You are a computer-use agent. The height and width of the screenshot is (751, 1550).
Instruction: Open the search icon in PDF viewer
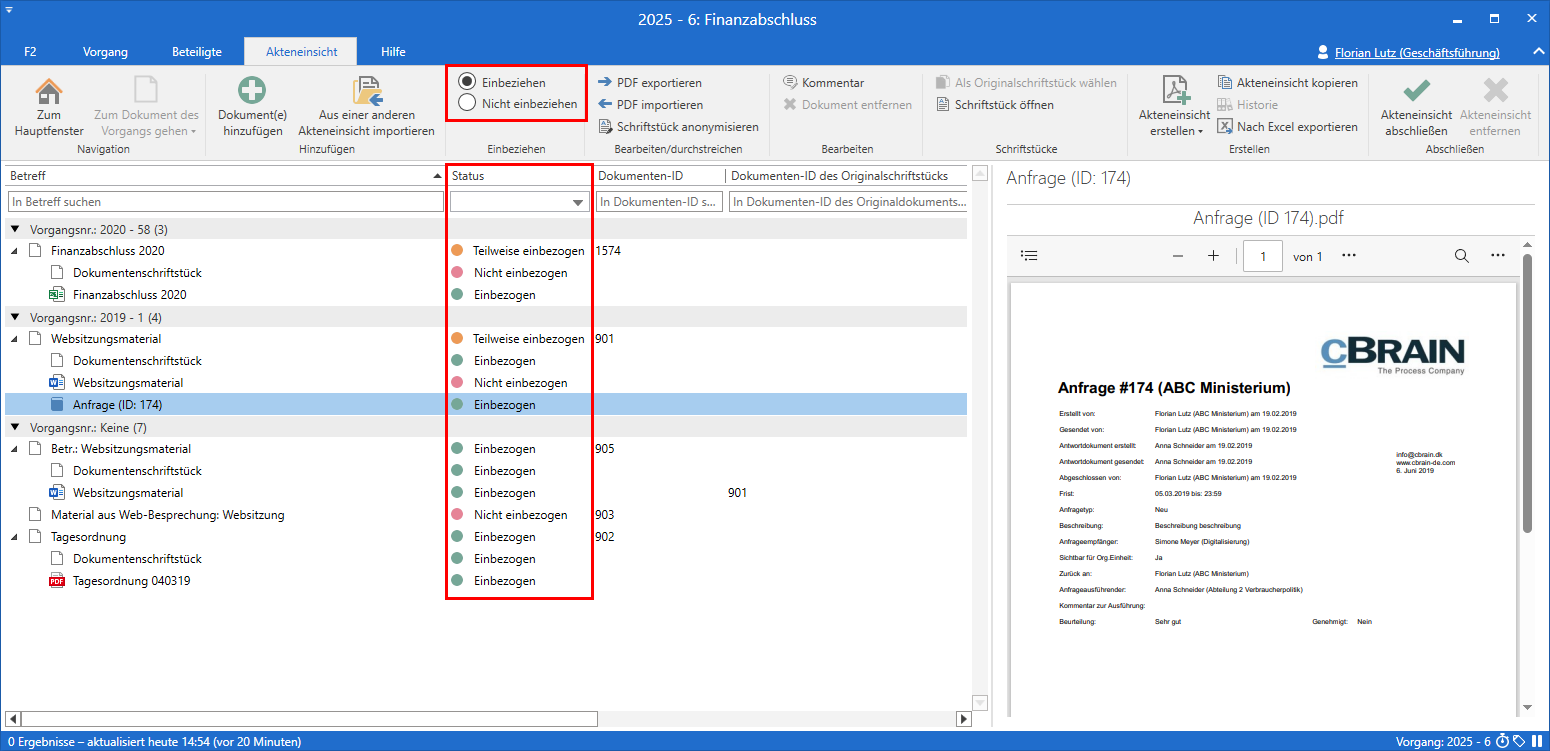[1461, 256]
